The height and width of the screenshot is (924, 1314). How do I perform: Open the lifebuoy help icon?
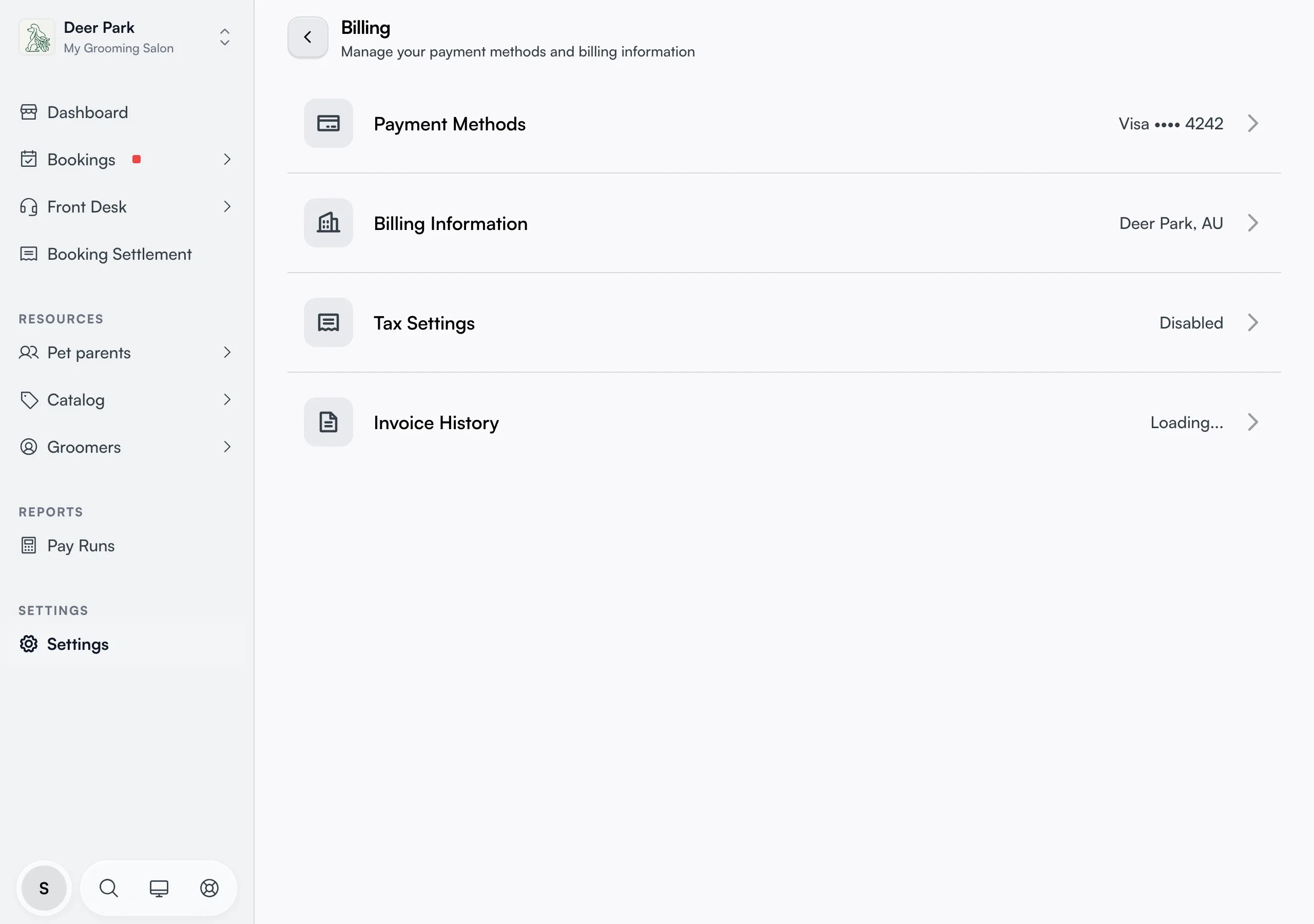point(209,888)
